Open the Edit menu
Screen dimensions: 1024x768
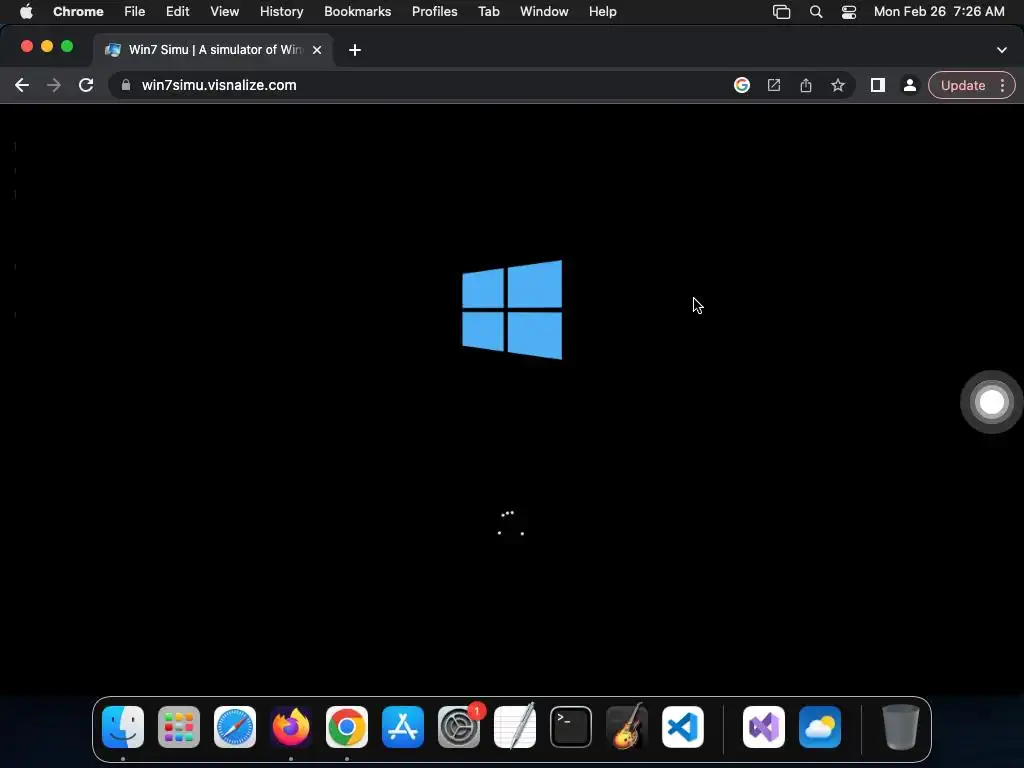tap(178, 12)
